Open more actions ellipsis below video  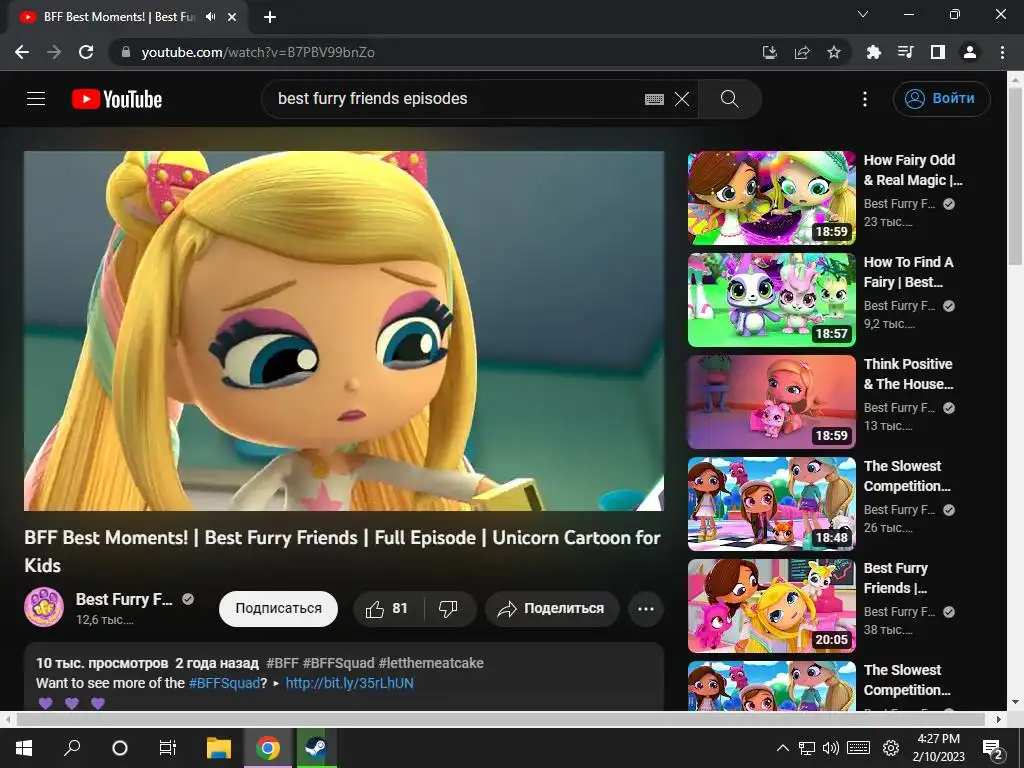click(x=646, y=609)
